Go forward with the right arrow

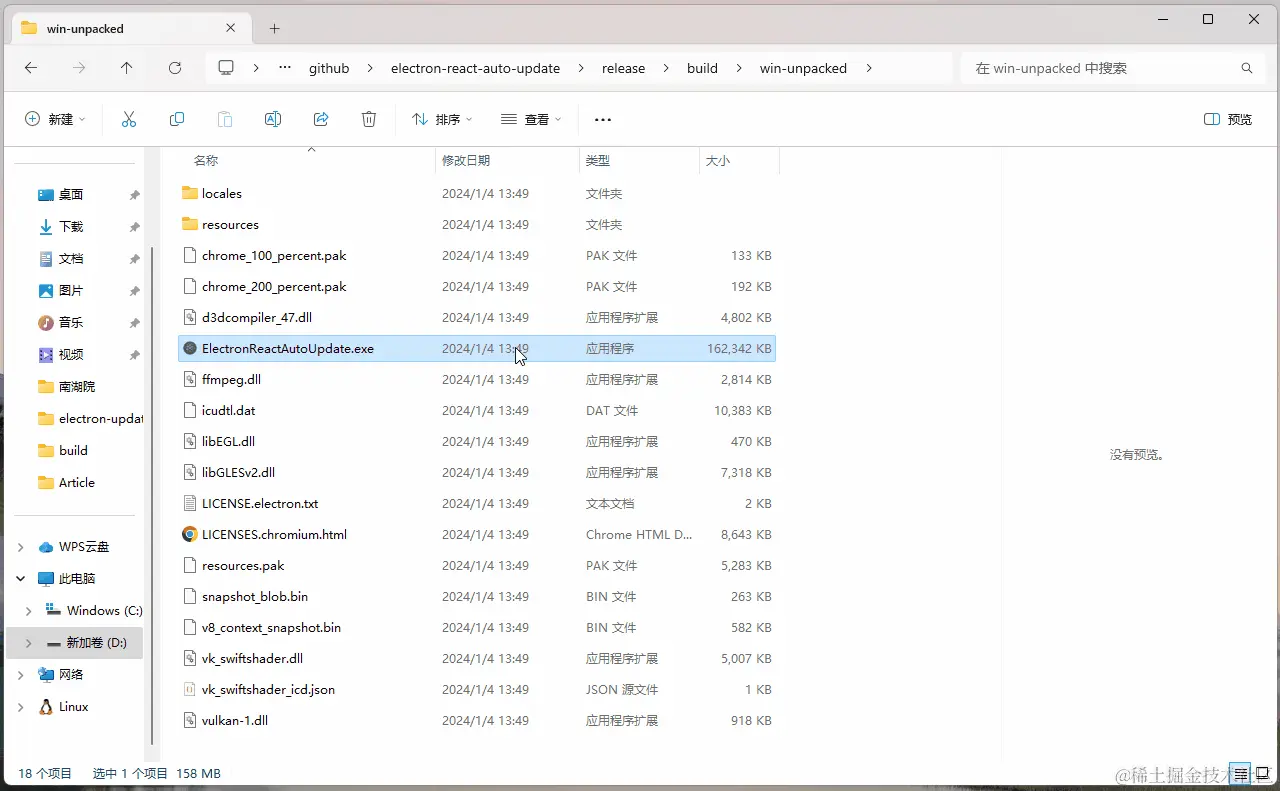tap(79, 68)
